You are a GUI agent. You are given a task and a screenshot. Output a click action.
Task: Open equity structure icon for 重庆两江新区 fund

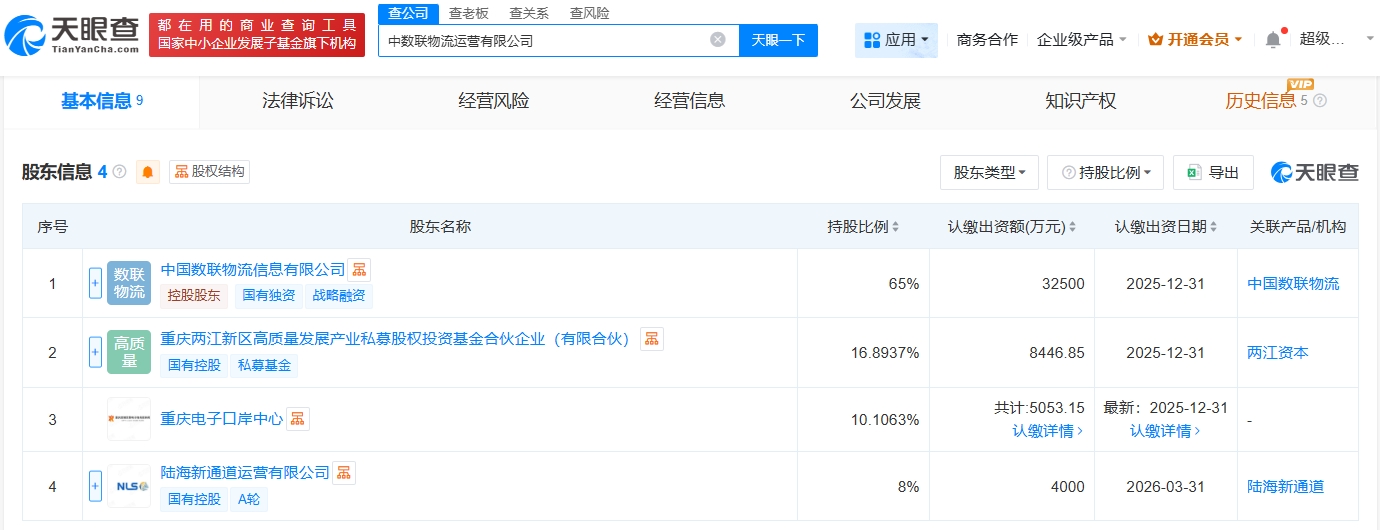coord(652,339)
